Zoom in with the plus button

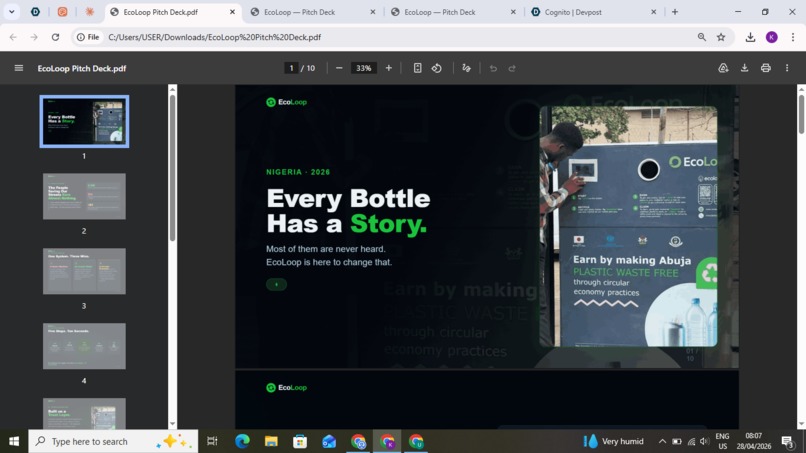pos(389,68)
